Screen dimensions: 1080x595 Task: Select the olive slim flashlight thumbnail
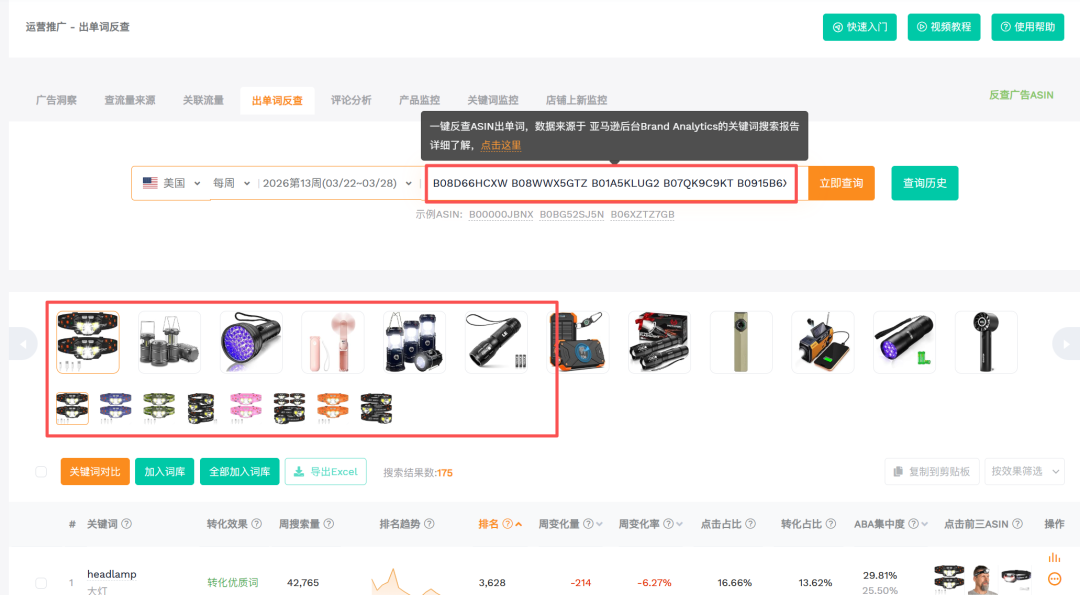click(x=741, y=342)
